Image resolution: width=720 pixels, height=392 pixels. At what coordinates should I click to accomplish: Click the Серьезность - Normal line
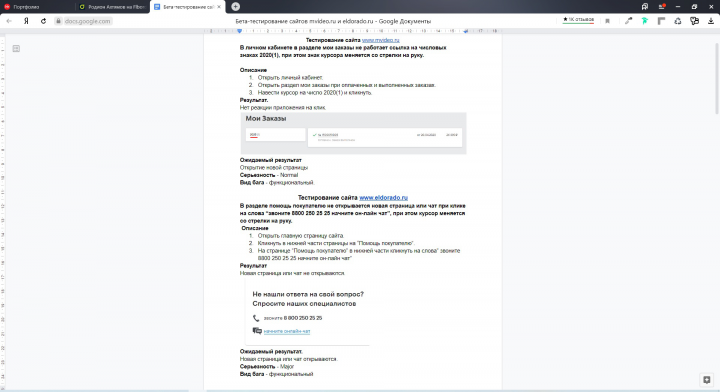[x=269, y=175]
